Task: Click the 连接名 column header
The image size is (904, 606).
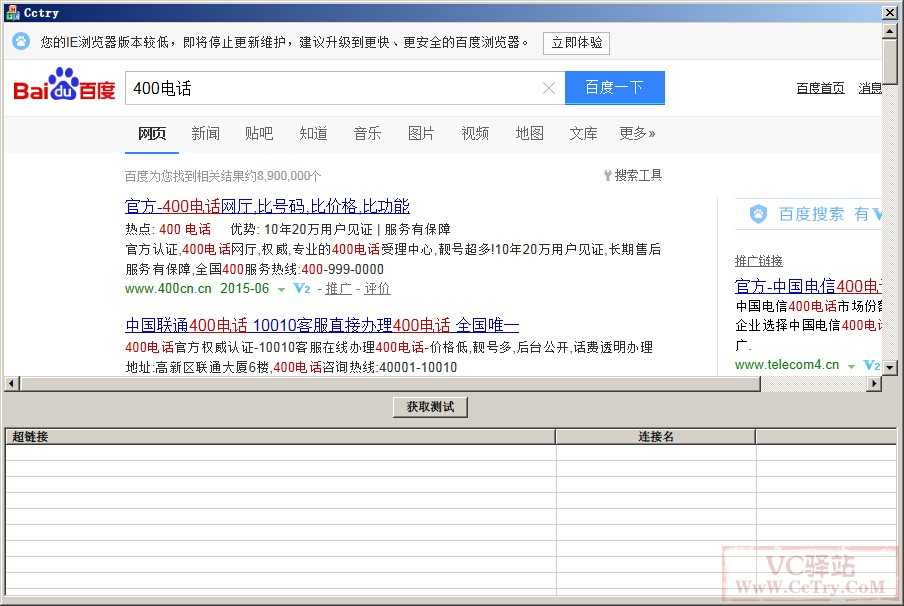Action: pos(656,436)
